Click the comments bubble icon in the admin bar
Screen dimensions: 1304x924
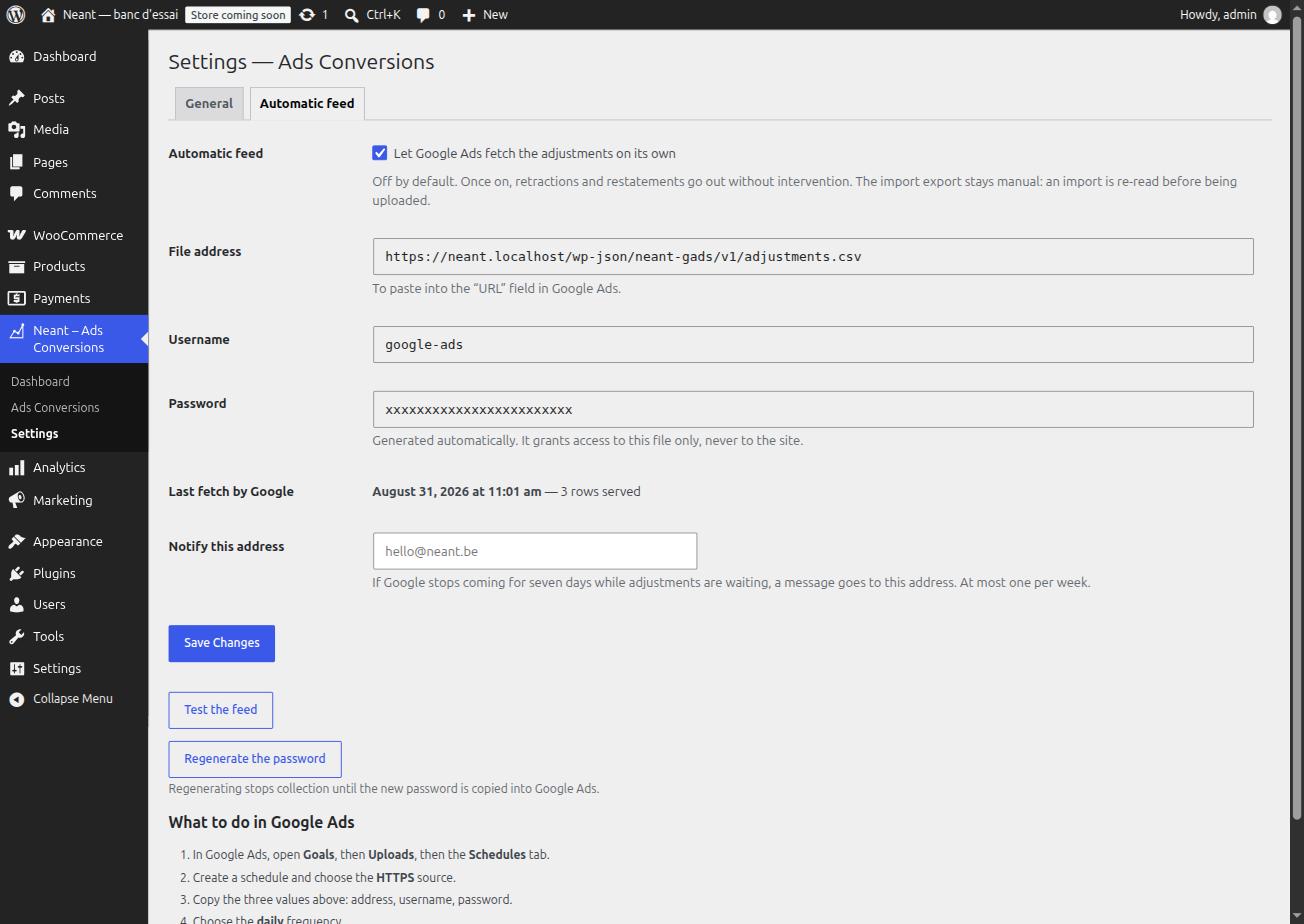(x=424, y=15)
